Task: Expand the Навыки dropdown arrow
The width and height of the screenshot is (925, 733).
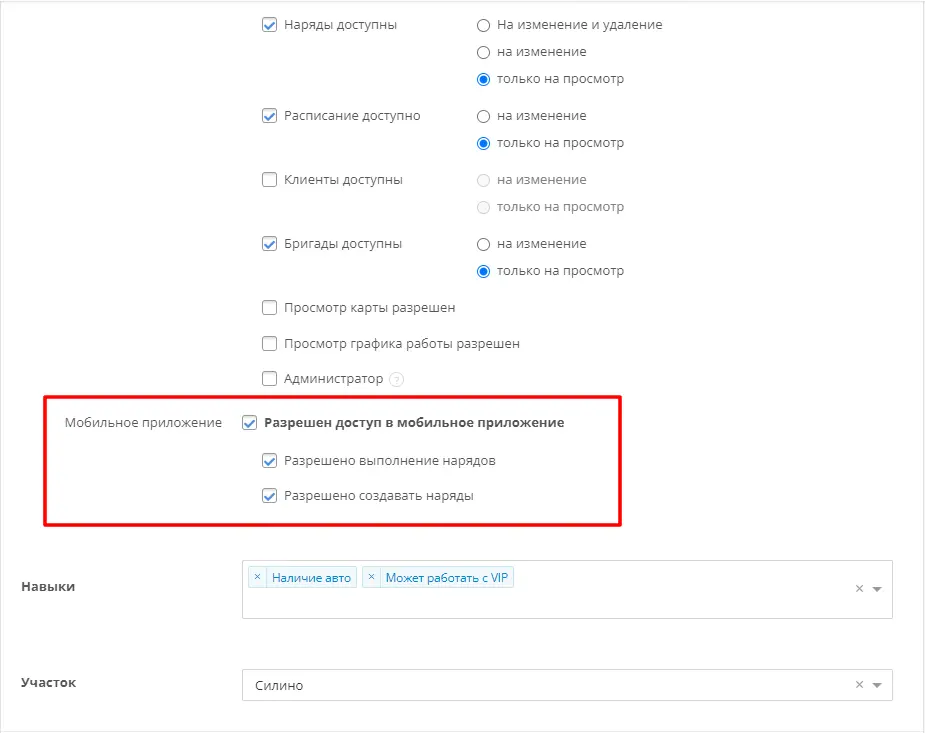Action: [x=877, y=589]
